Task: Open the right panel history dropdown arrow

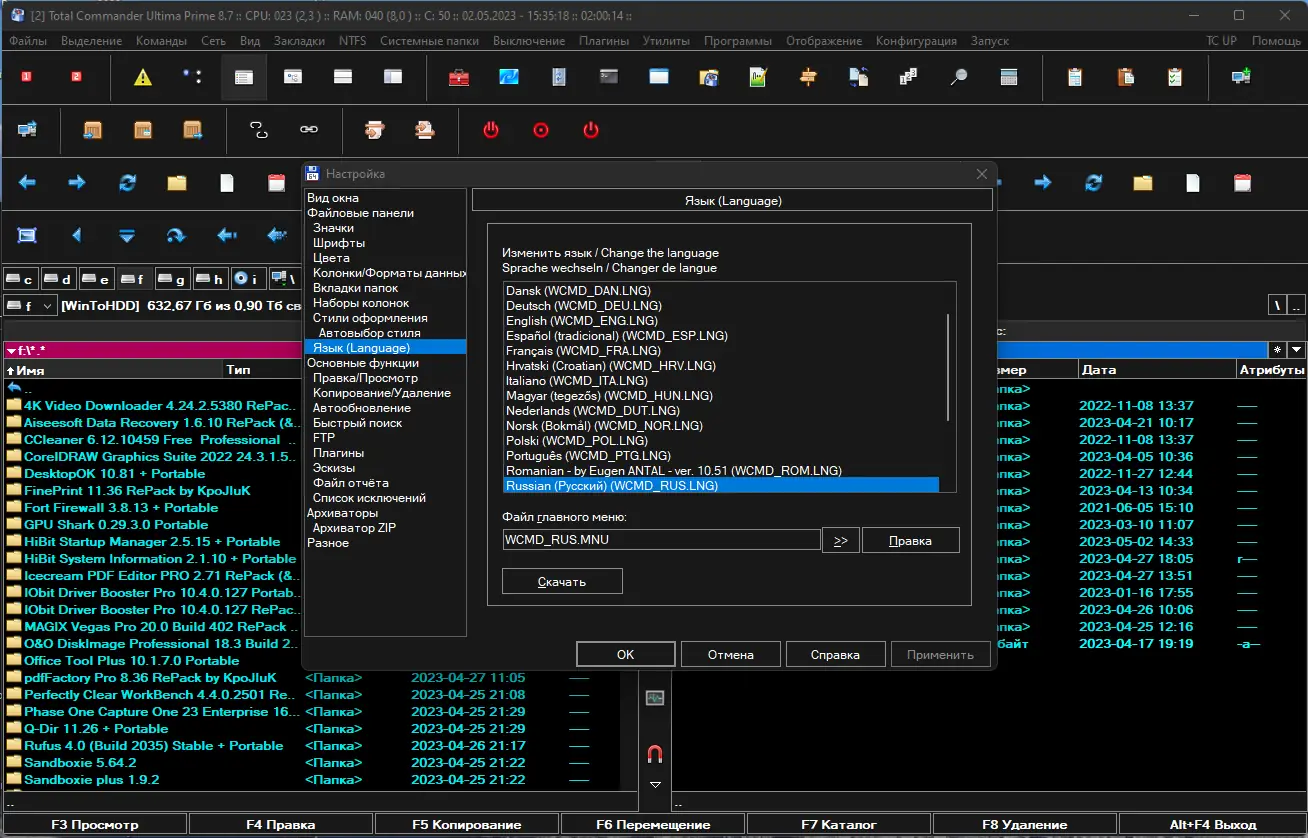Action: (1296, 350)
